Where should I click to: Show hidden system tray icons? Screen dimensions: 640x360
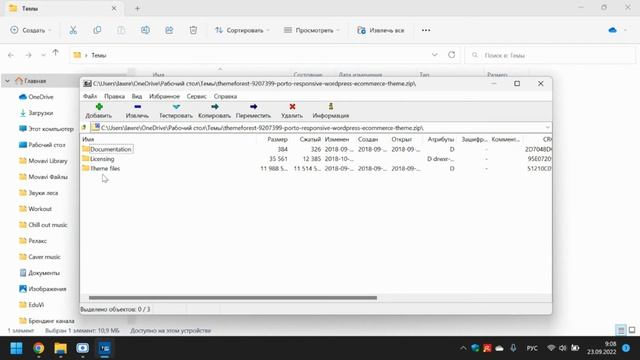463,348
